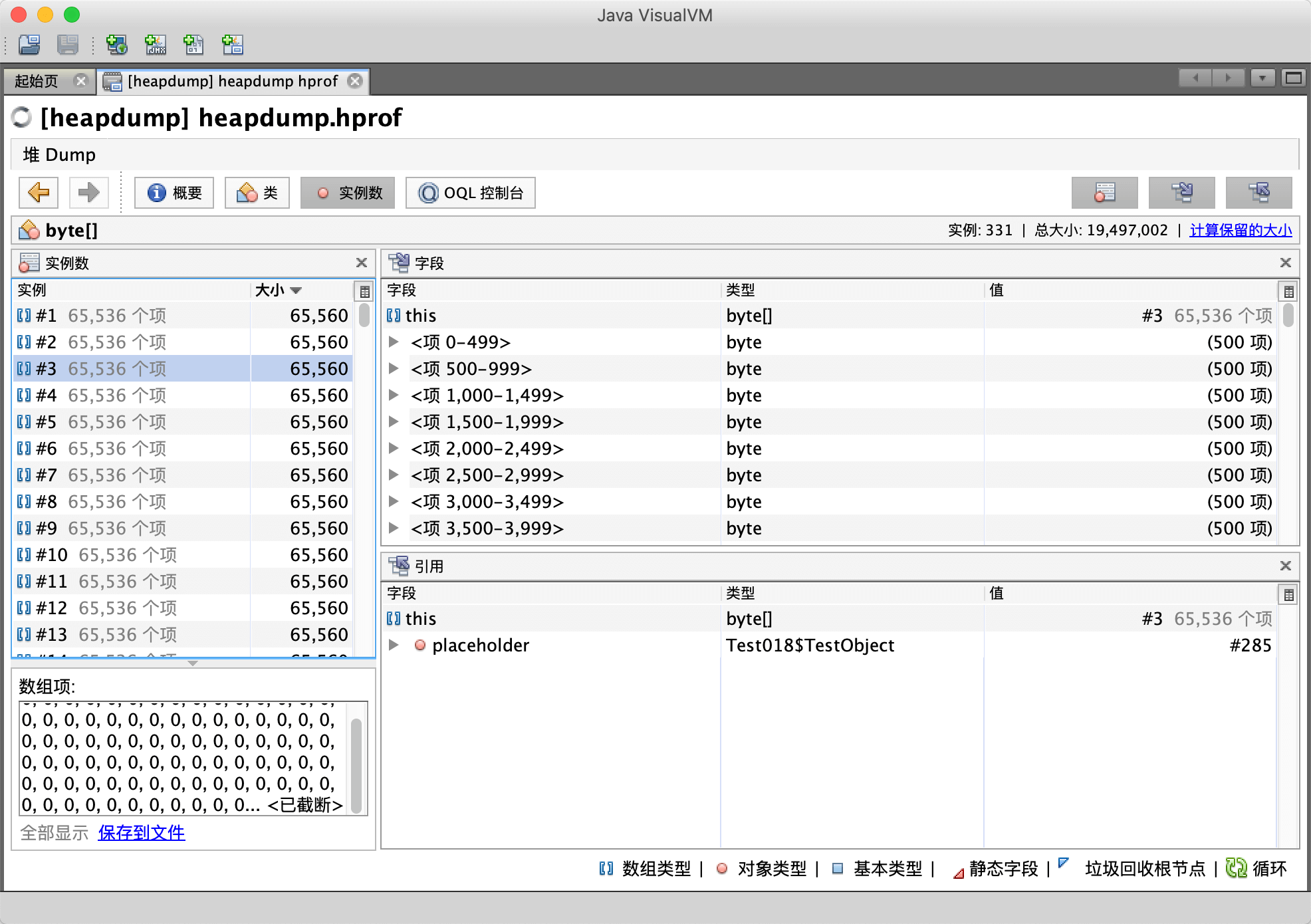
Task: Click the Save snapshot toolbar icon
Action: tap(68, 45)
